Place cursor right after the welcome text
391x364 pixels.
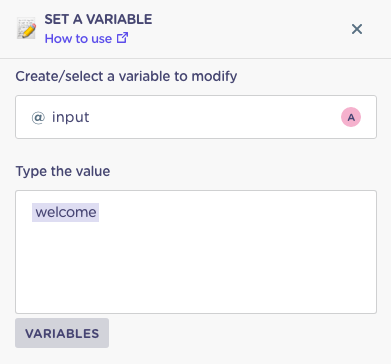(99, 213)
